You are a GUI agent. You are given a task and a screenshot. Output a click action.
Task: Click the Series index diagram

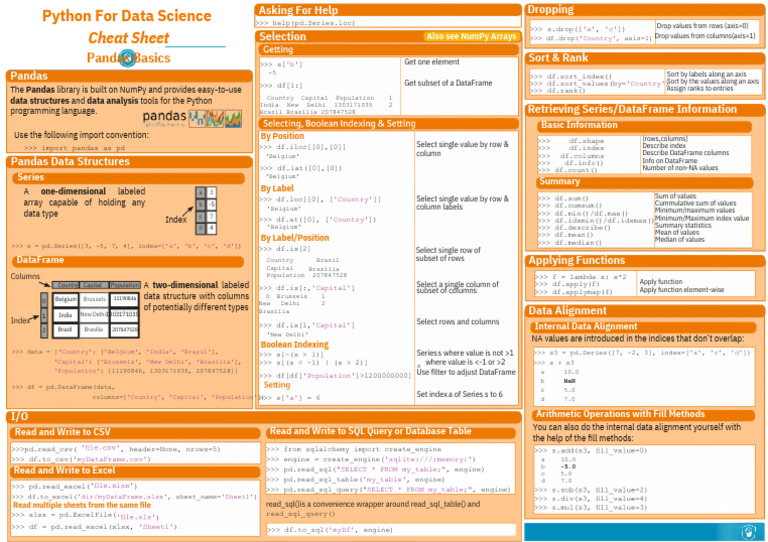206,211
